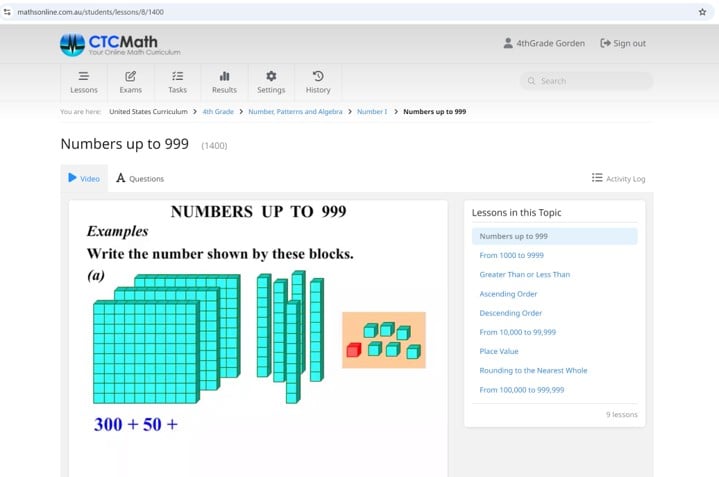Open the Tasks checklist icon
This screenshot has height=477, width=719.
[178, 76]
